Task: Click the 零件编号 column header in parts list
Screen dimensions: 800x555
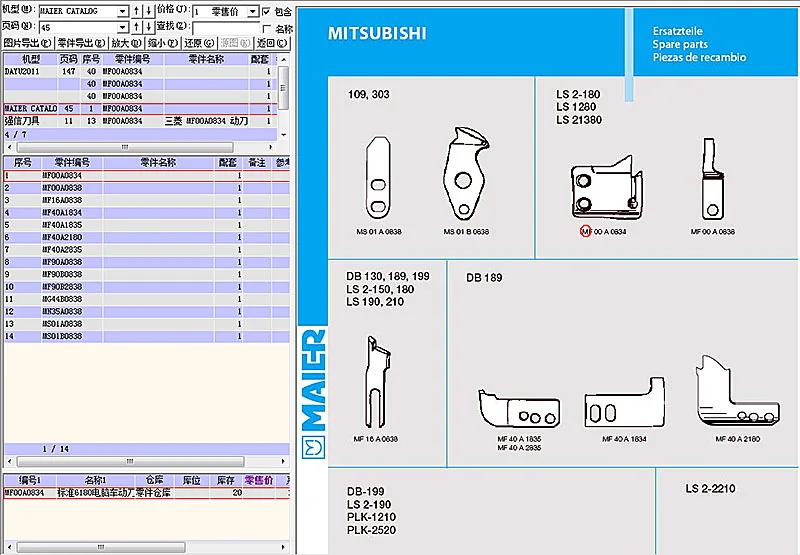Action: pos(72,163)
